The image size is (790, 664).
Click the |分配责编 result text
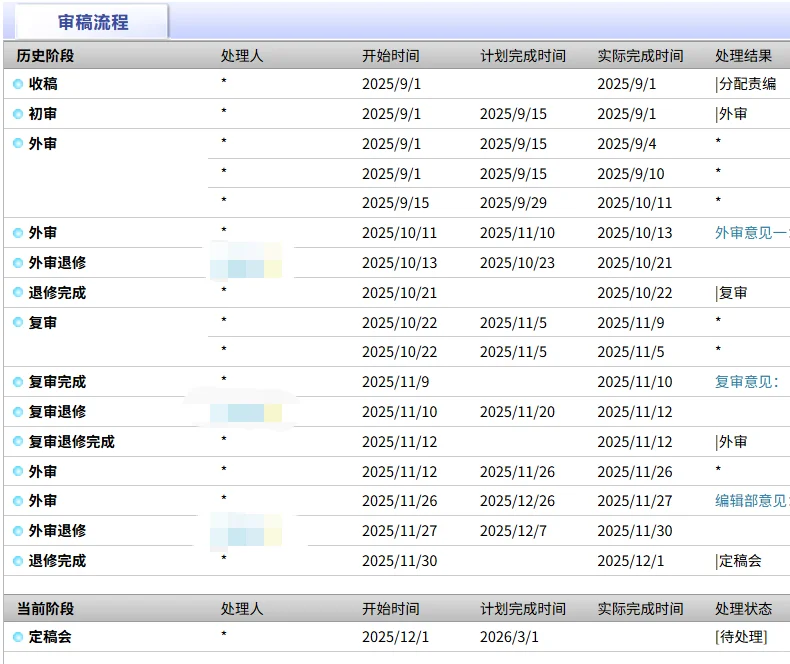[x=746, y=84]
